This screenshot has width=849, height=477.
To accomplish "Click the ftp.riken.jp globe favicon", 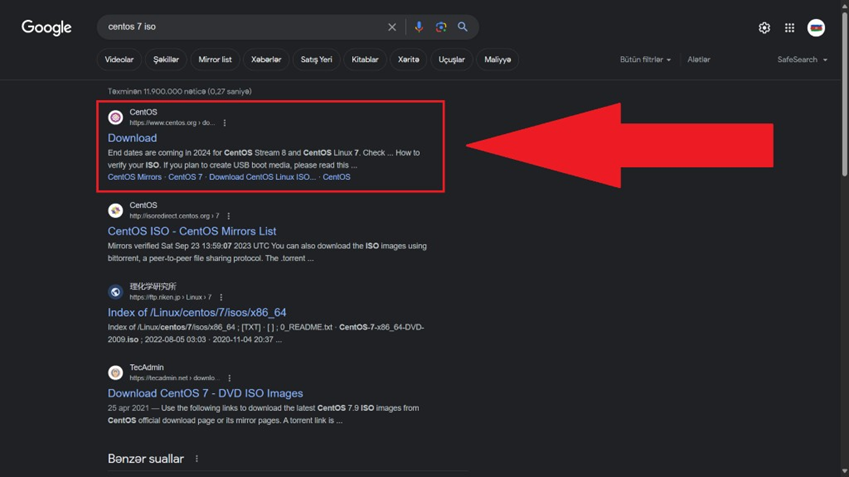I will point(115,292).
